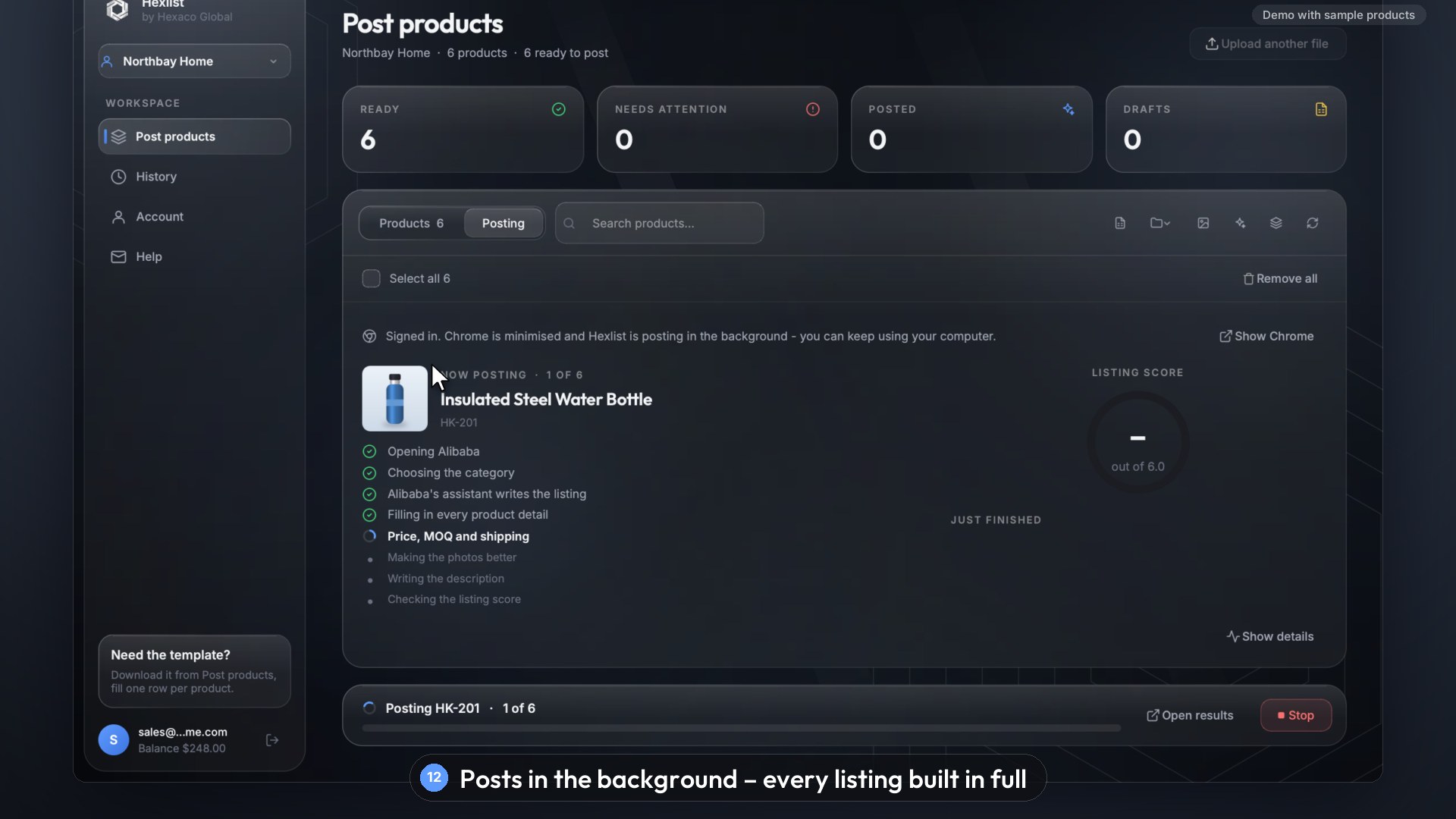This screenshot has height=819, width=1456.
Task: Open Help in the sidebar
Action: pyautogui.click(x=194, y=257)
